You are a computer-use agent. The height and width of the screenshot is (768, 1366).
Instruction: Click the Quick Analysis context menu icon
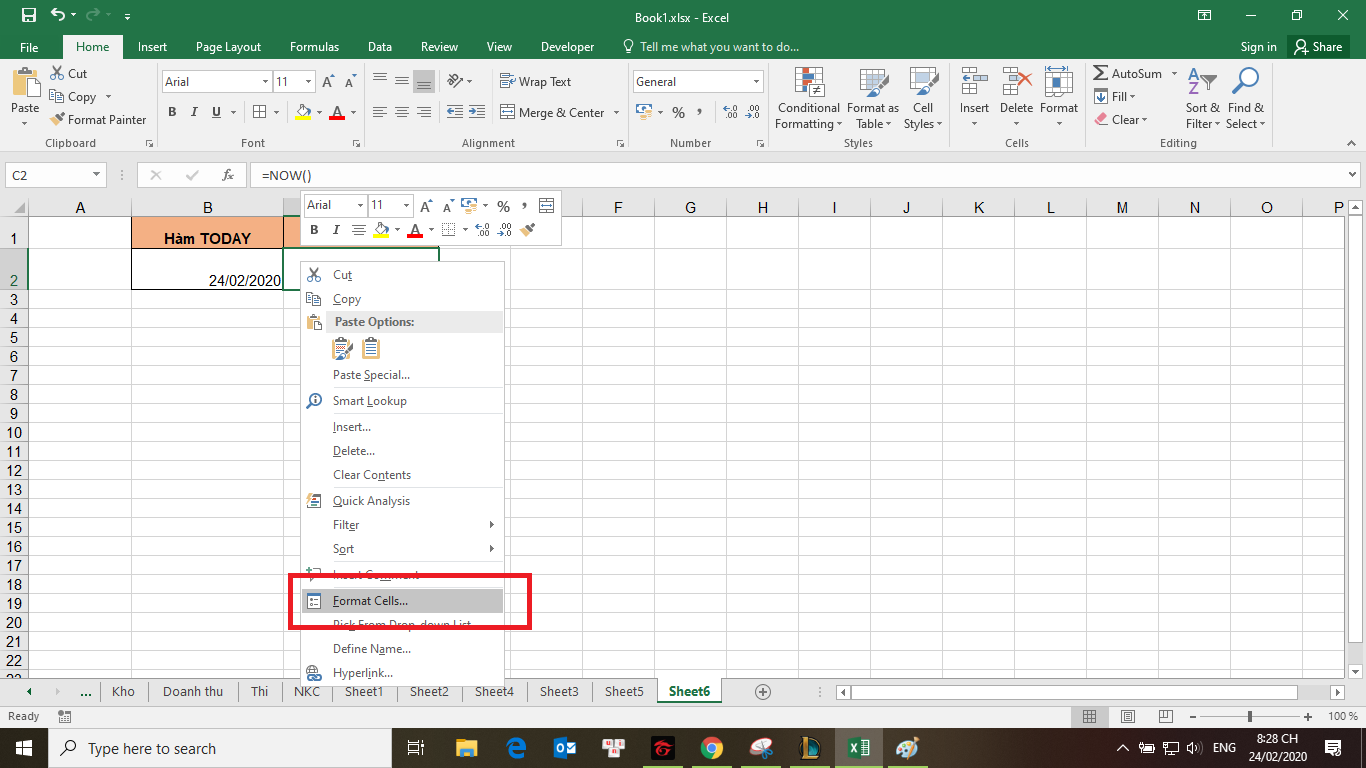tap(314, 501)
